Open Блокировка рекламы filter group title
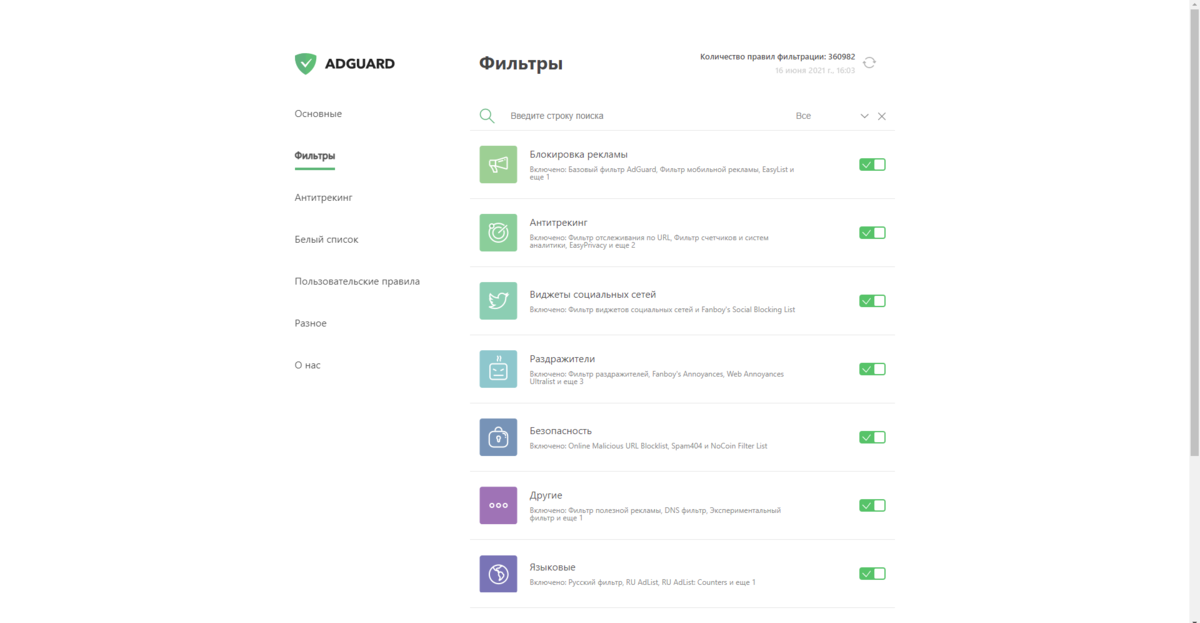The width and height of the screenshot is (1200, 623). (578, 155)
